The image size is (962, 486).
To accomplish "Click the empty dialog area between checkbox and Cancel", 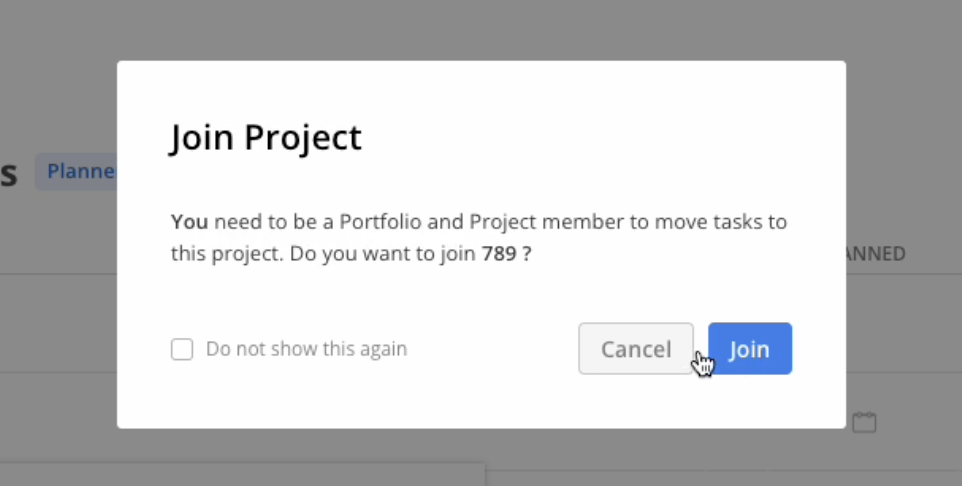I will click(x=493, y=349).
